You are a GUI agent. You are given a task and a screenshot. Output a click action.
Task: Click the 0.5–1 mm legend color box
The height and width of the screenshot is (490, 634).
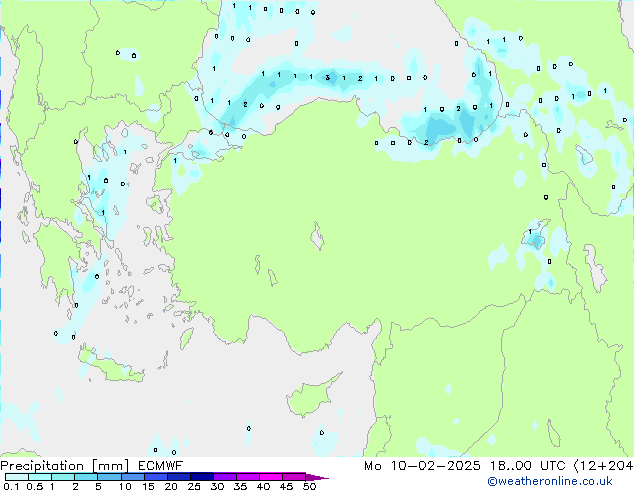click(x=40, y=477)
